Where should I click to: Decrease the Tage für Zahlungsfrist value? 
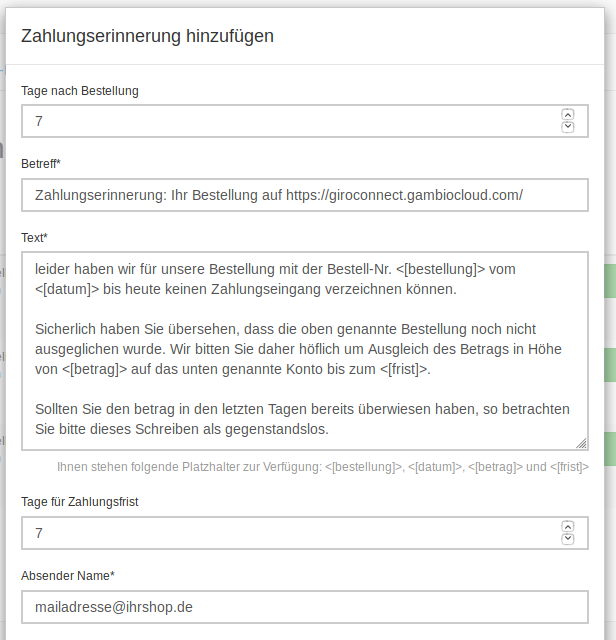pyautogui.click(x=568, y=539)
